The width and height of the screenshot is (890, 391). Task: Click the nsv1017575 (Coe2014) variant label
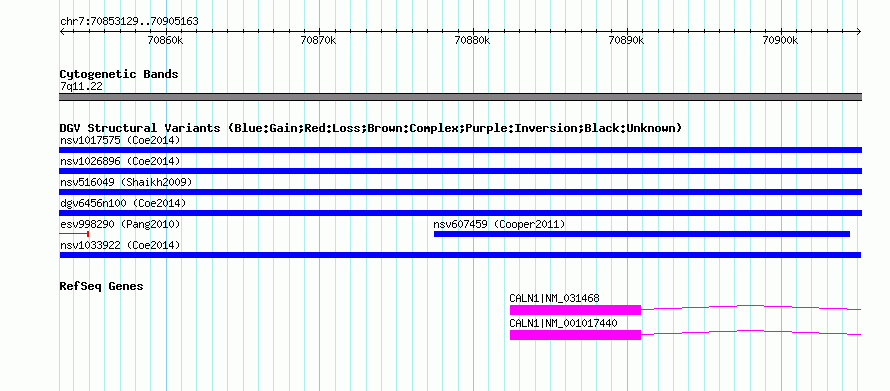click(120, 140)
